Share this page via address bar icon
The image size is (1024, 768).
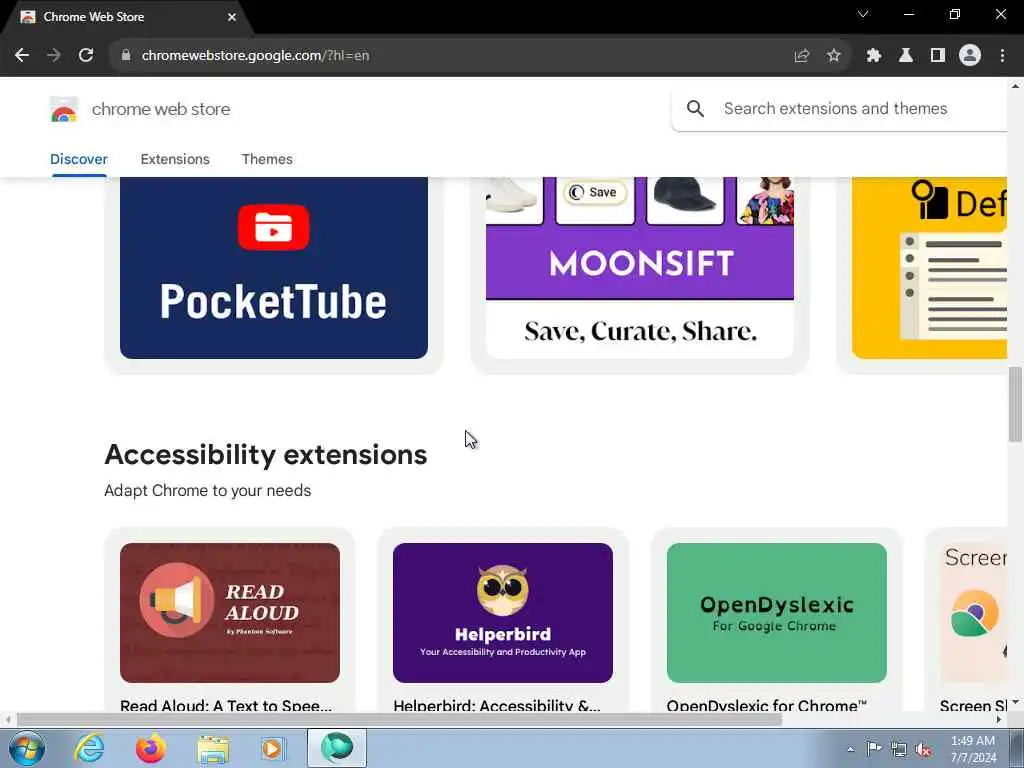pos(801,56)
